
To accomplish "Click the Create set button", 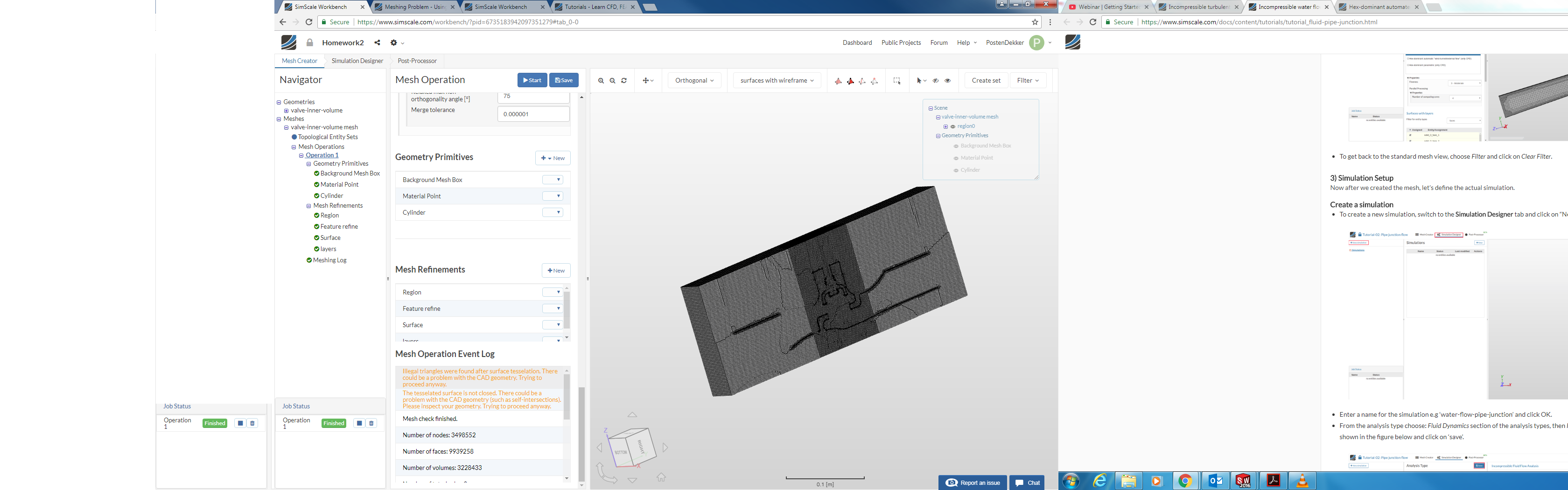I will (x=986, y=80).
